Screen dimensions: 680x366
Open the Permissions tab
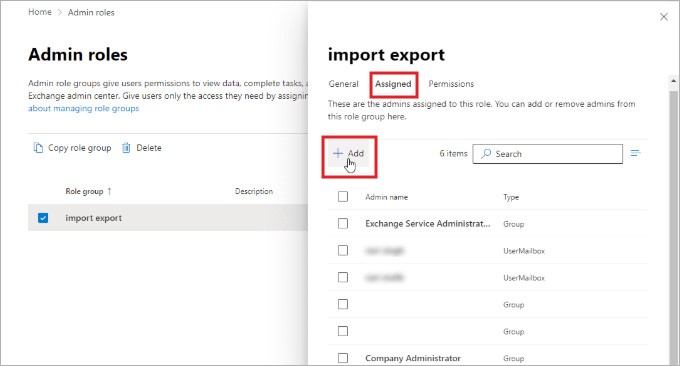[x=451, y=84]
